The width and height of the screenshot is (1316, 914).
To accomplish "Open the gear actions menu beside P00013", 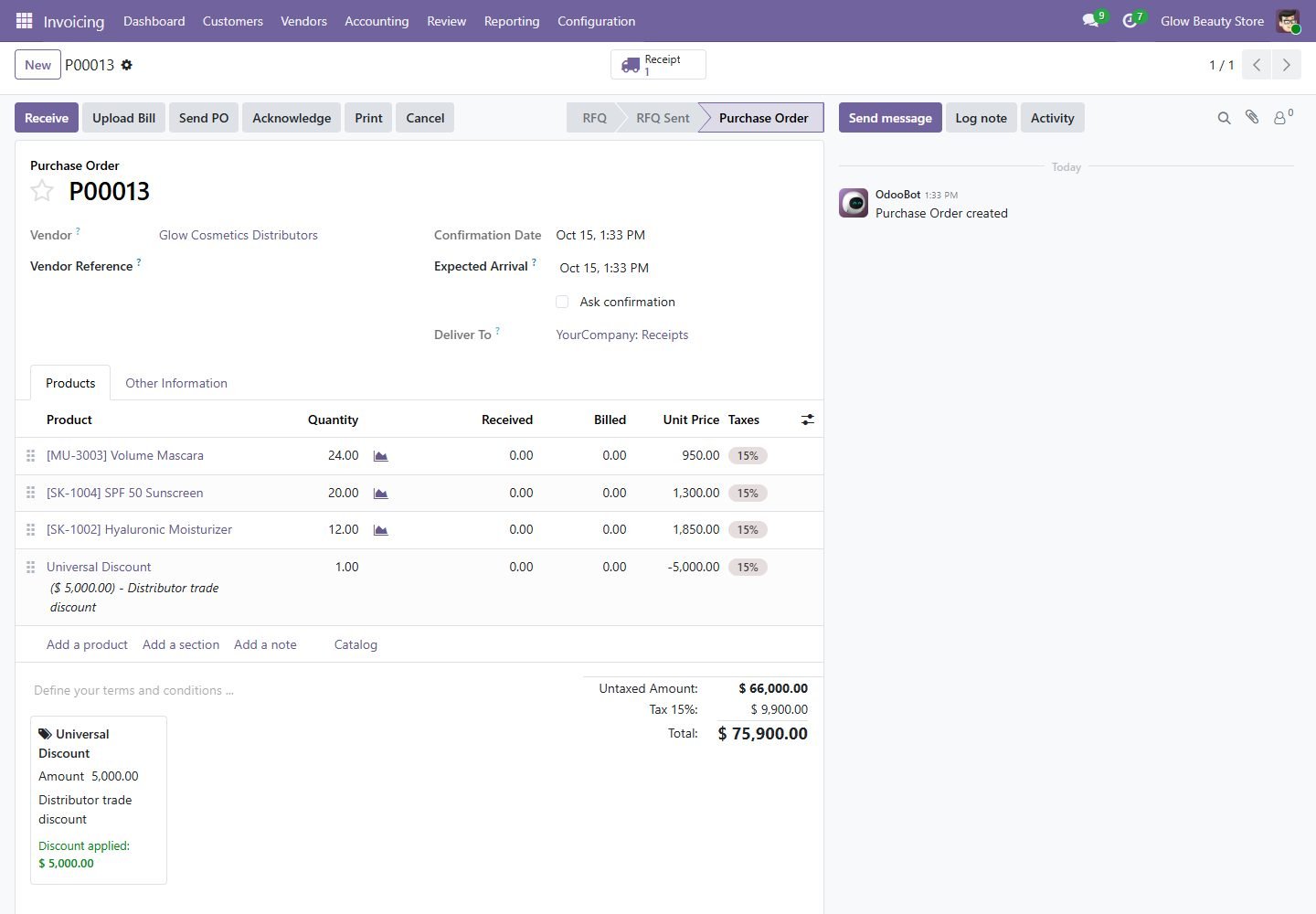I will coord(127,65).
